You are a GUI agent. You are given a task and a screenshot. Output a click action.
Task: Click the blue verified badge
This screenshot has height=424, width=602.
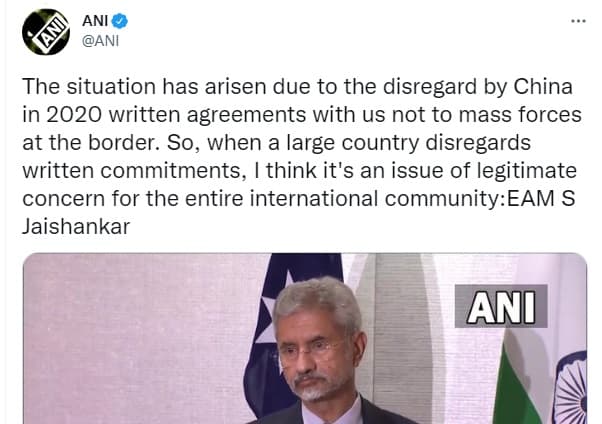[119, 21]
